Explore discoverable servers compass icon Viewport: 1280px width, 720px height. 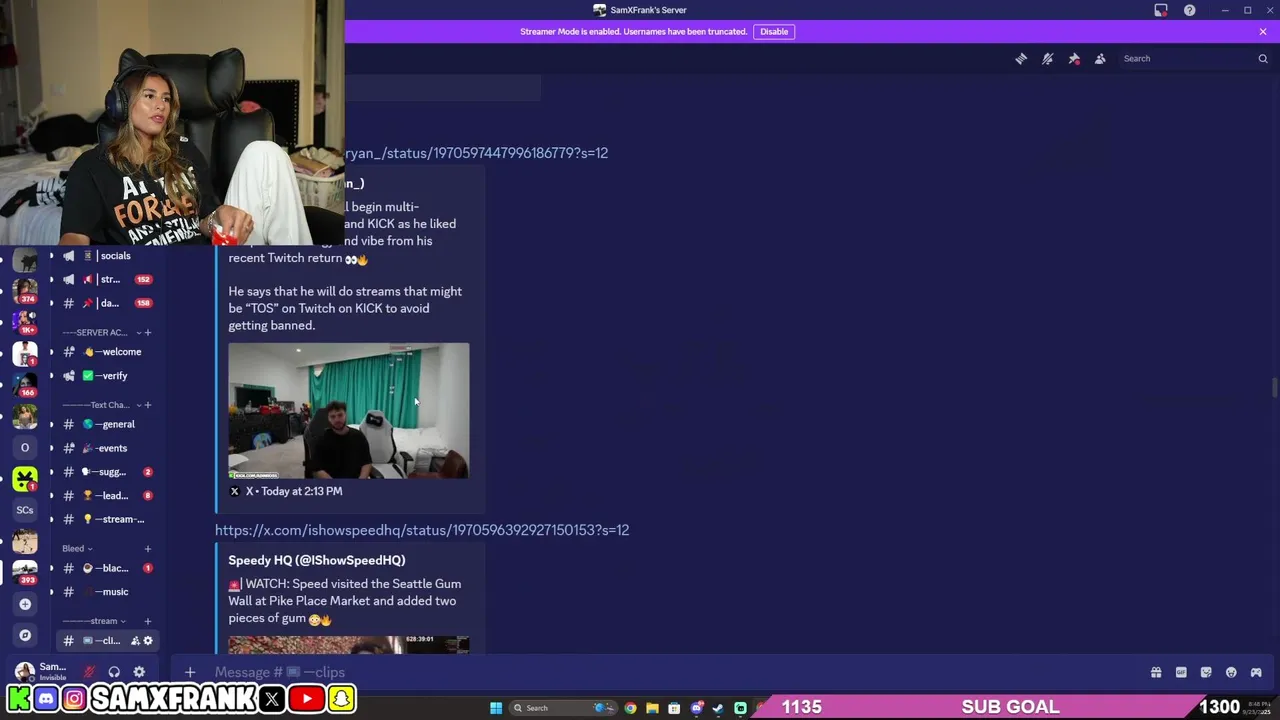pos(25,635)
